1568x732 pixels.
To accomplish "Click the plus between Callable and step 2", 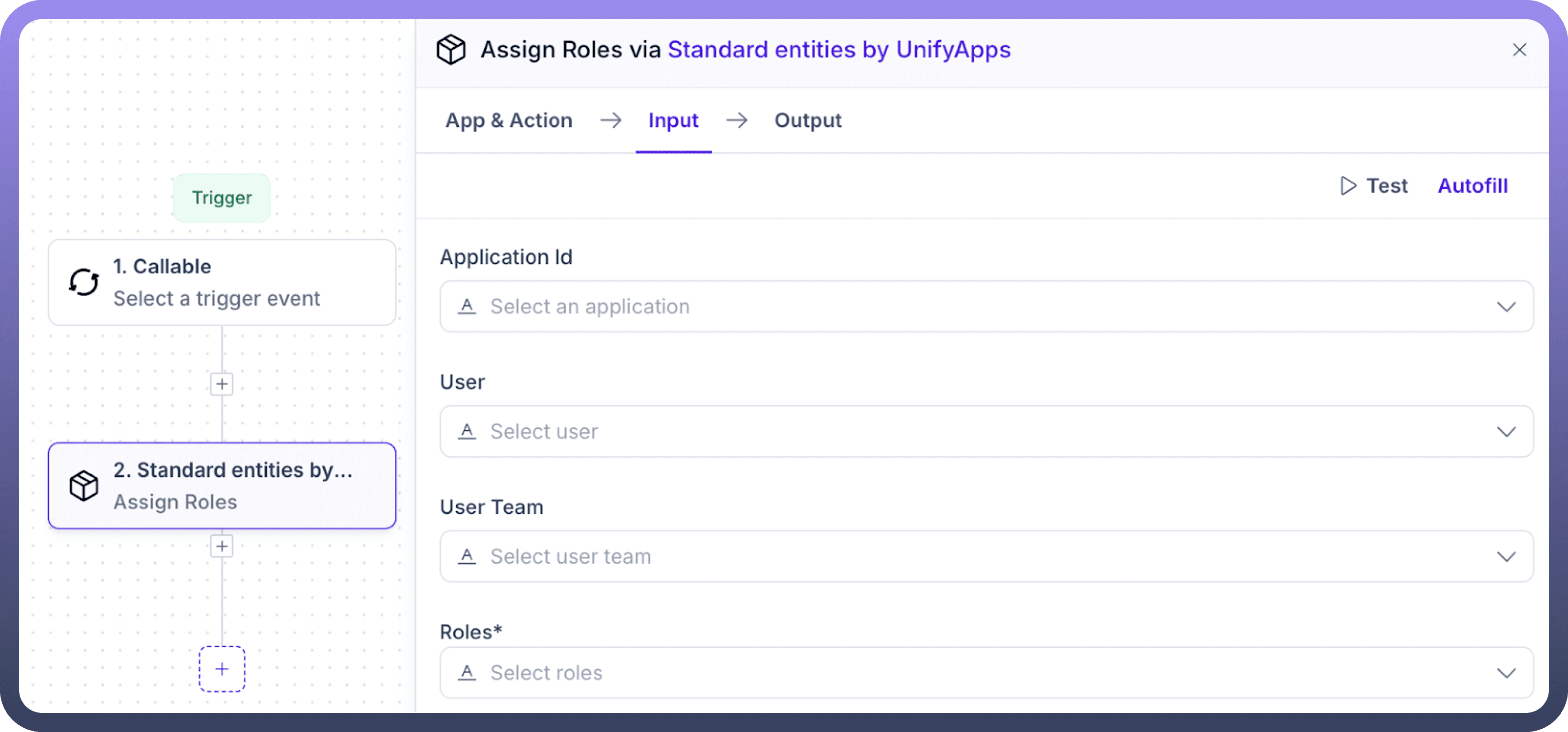I will pos(221,384).
